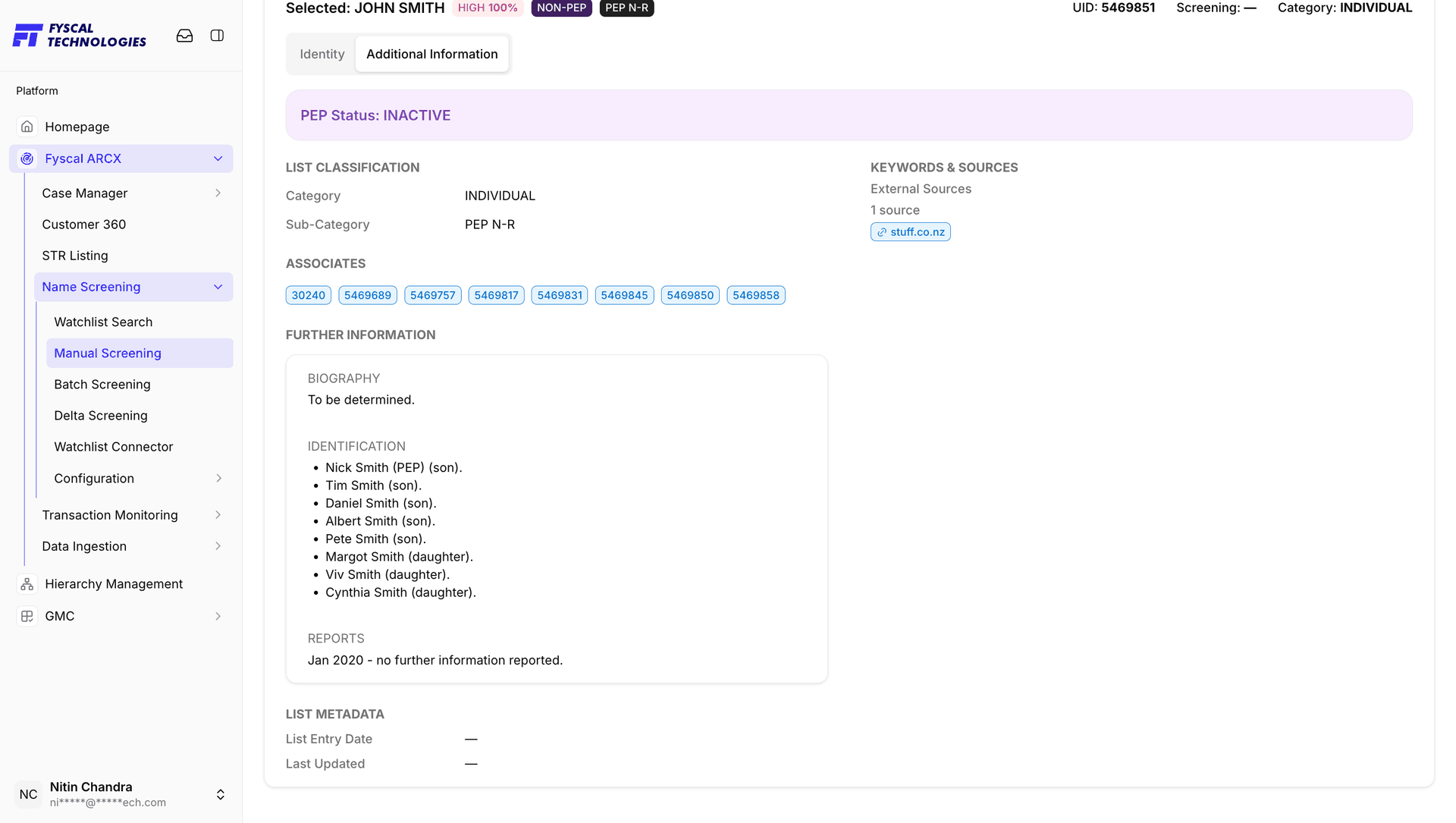
Task: Open associate 5469757
Action: coord(433,295)
